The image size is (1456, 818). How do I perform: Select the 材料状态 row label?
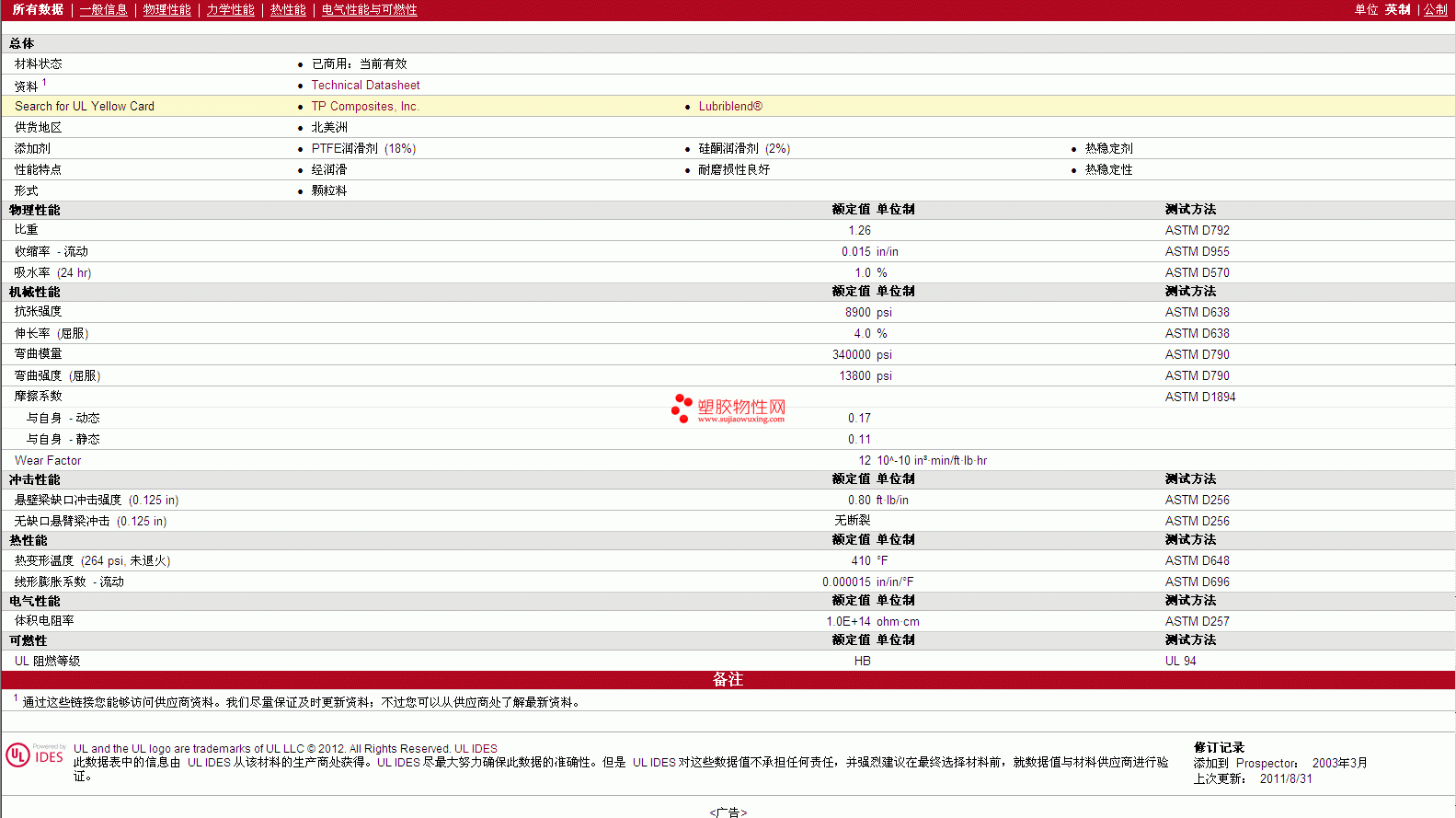pyautogui.click(x=38, y=64)
